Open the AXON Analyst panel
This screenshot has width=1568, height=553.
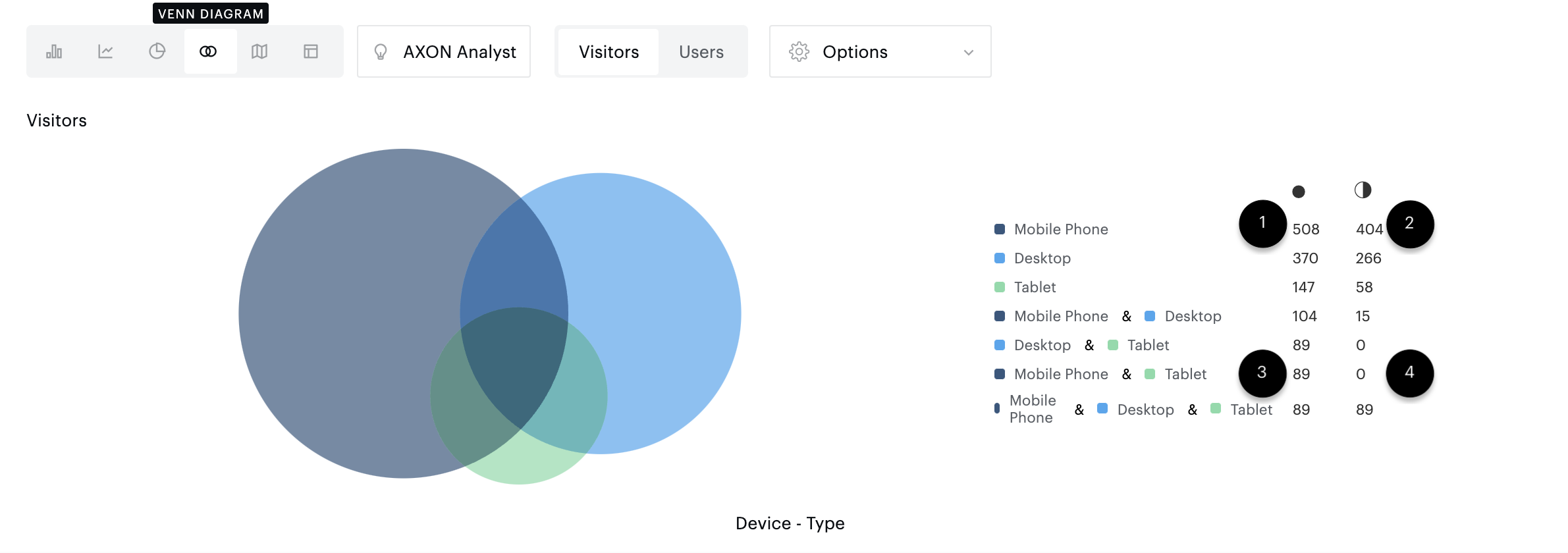[444, 52]
